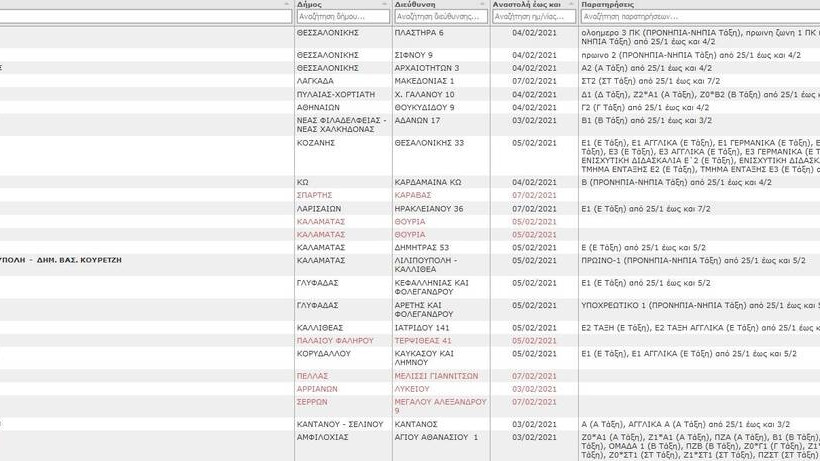Click the Παρατηρήσεις column header
820x461 pixels.
click(608, 5)
